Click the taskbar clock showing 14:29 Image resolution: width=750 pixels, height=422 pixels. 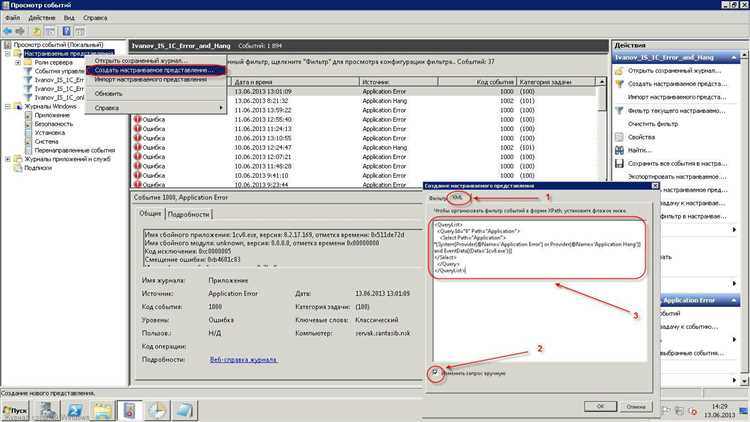point(719,411)
